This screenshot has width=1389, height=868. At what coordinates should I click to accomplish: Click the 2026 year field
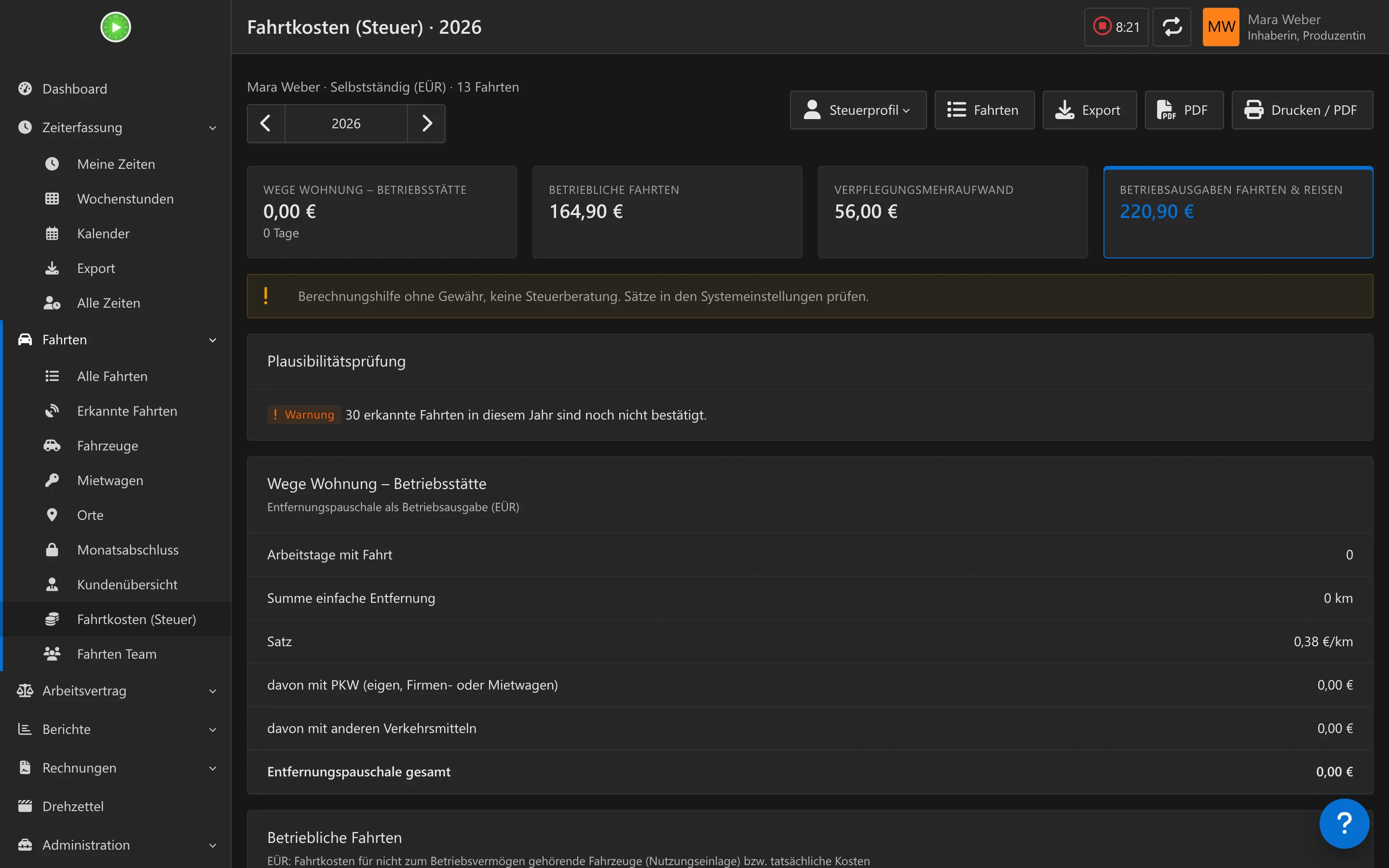[x=346, y=123]
